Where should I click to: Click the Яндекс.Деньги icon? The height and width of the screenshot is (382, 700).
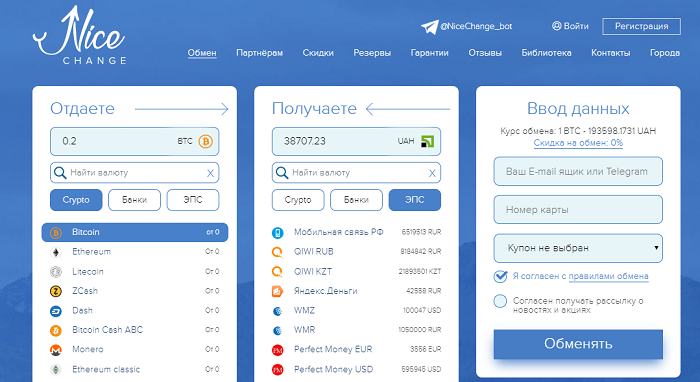coord(278,291)
